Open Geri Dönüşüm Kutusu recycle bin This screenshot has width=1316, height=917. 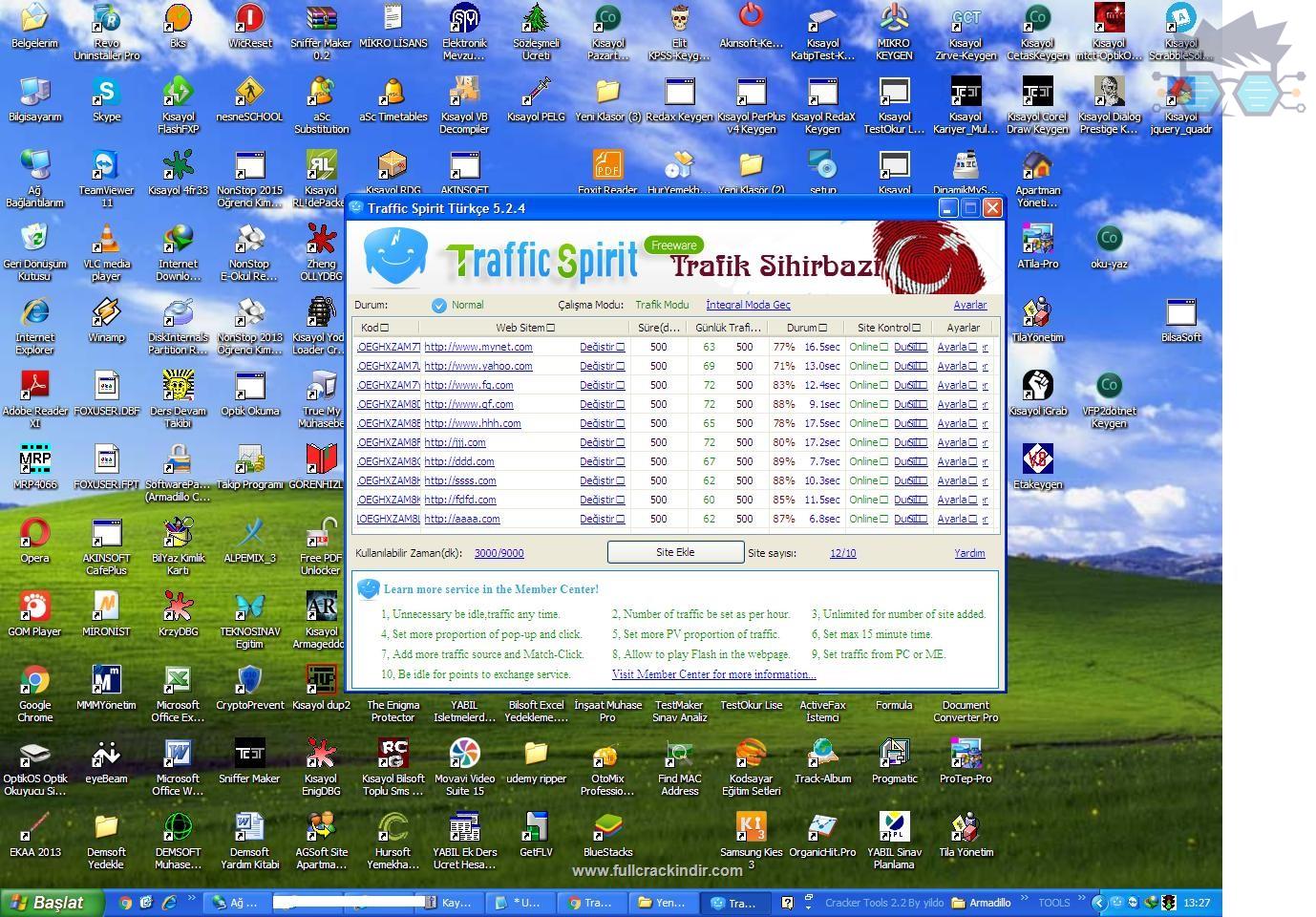[34, 251]
